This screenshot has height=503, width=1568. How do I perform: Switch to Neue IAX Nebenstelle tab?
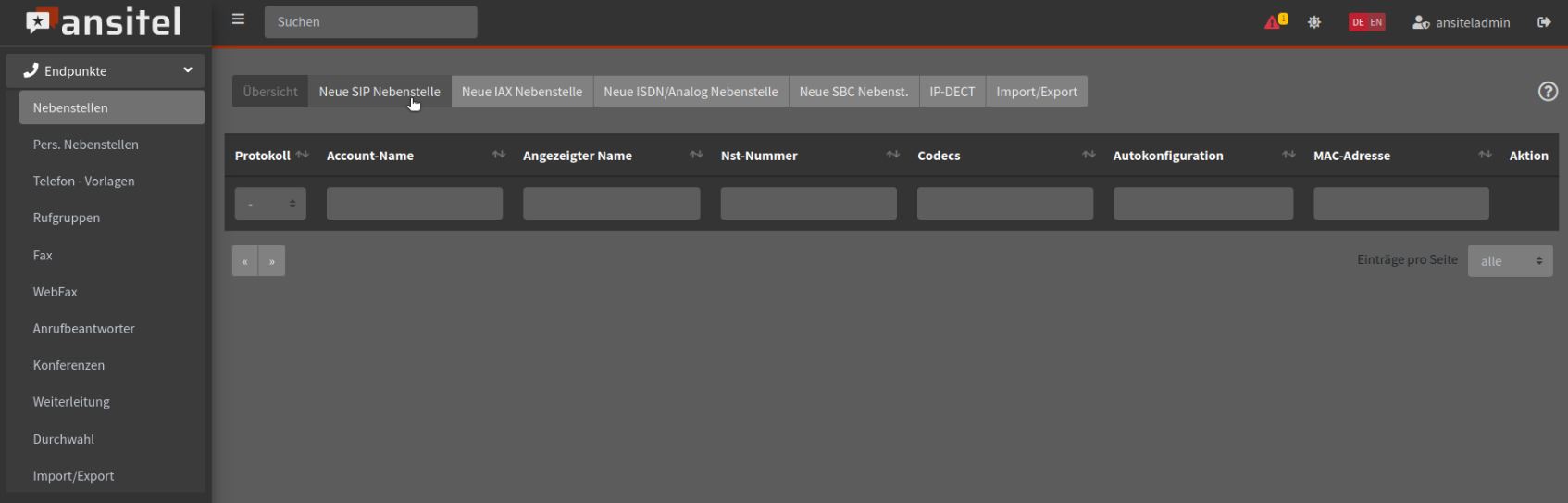(522, 92)
